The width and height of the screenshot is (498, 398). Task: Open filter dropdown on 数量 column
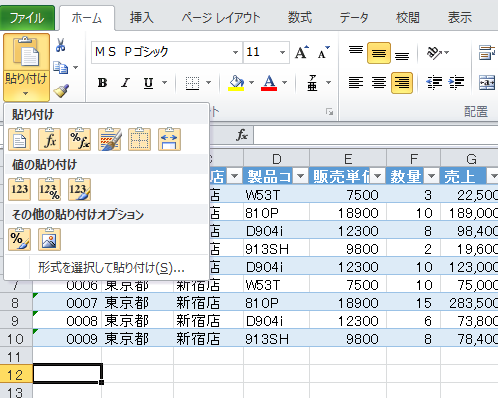point(432,176)
